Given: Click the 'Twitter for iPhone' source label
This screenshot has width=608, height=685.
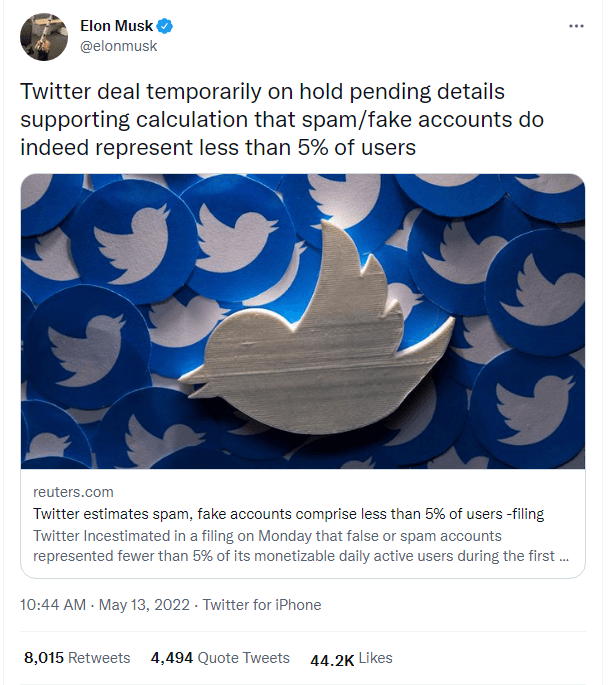Looking at the screenshot, I should coord(262,604).
